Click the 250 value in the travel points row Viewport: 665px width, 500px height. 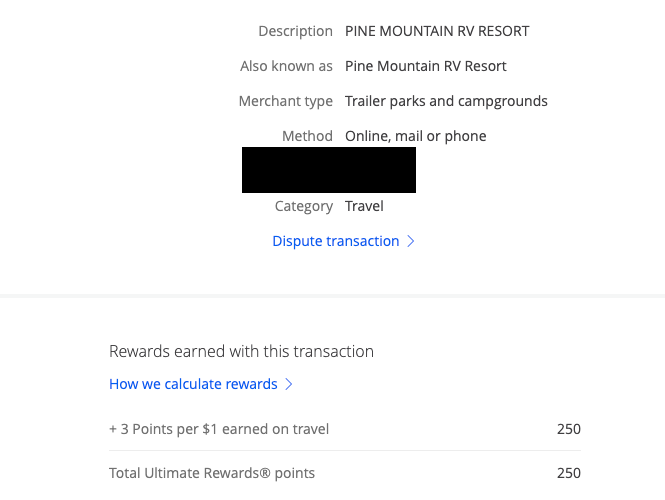point(568,429)
